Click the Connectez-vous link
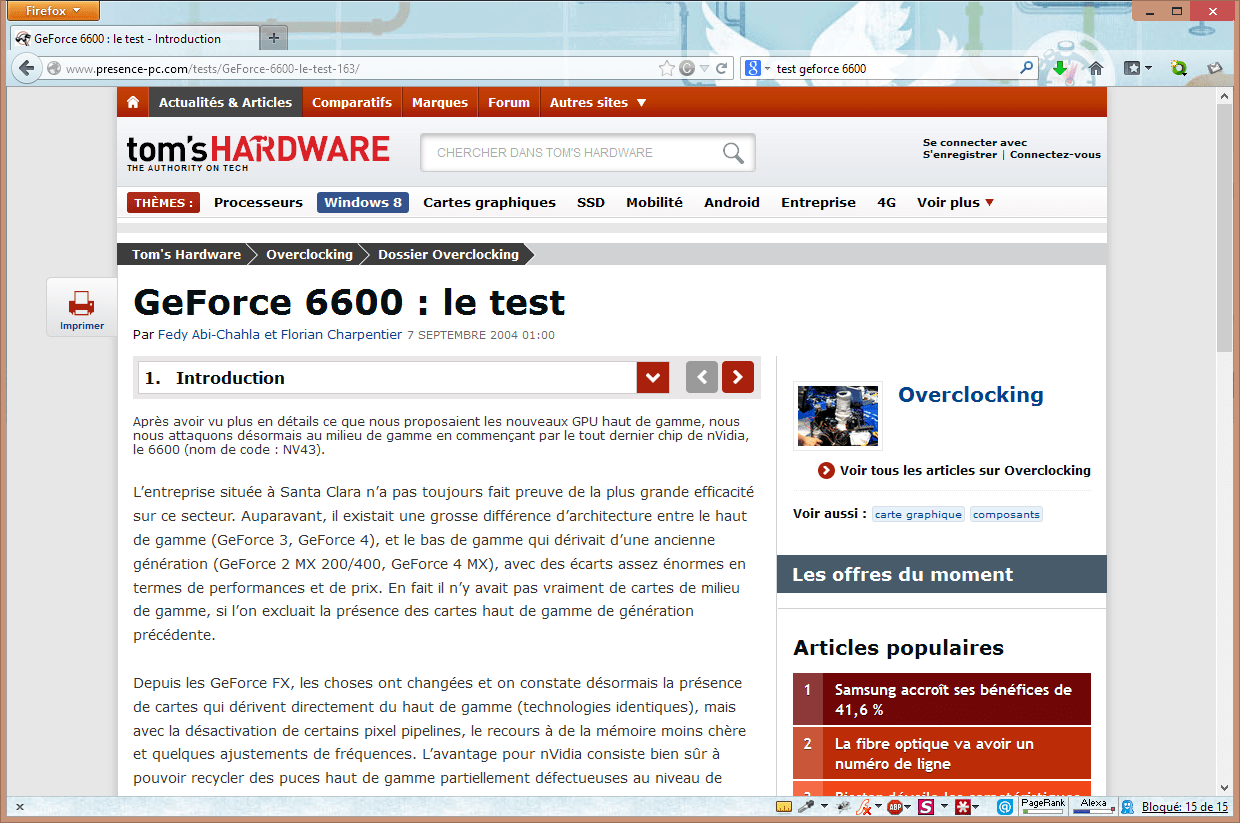1240x823 pixels. click(x=1055, y=155)
